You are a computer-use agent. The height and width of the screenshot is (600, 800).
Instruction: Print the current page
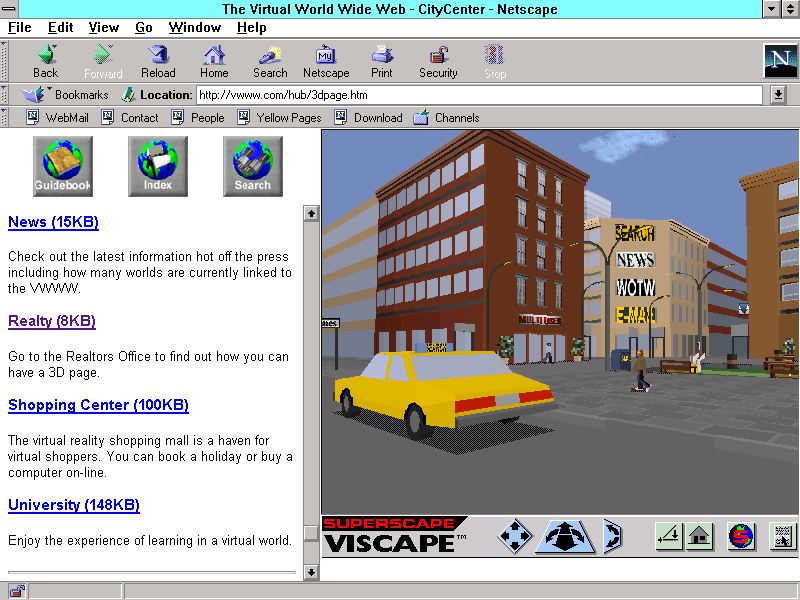tap(382, 61)
